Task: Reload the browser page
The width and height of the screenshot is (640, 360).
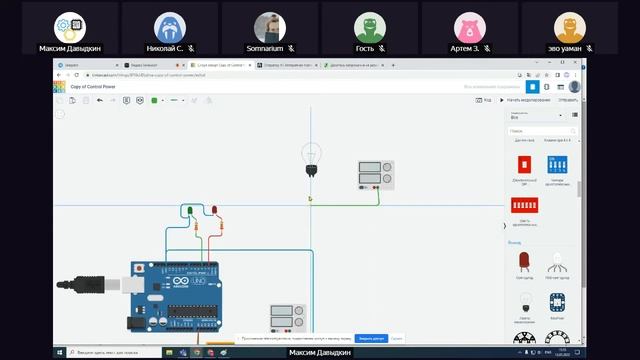Action: [76, 75]
